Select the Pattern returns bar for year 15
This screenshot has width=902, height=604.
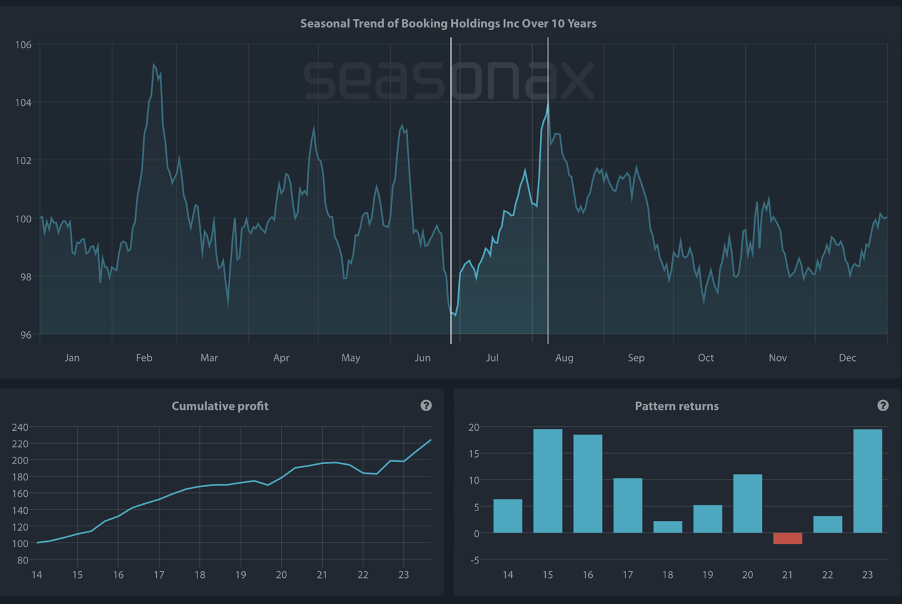(548, 481)
